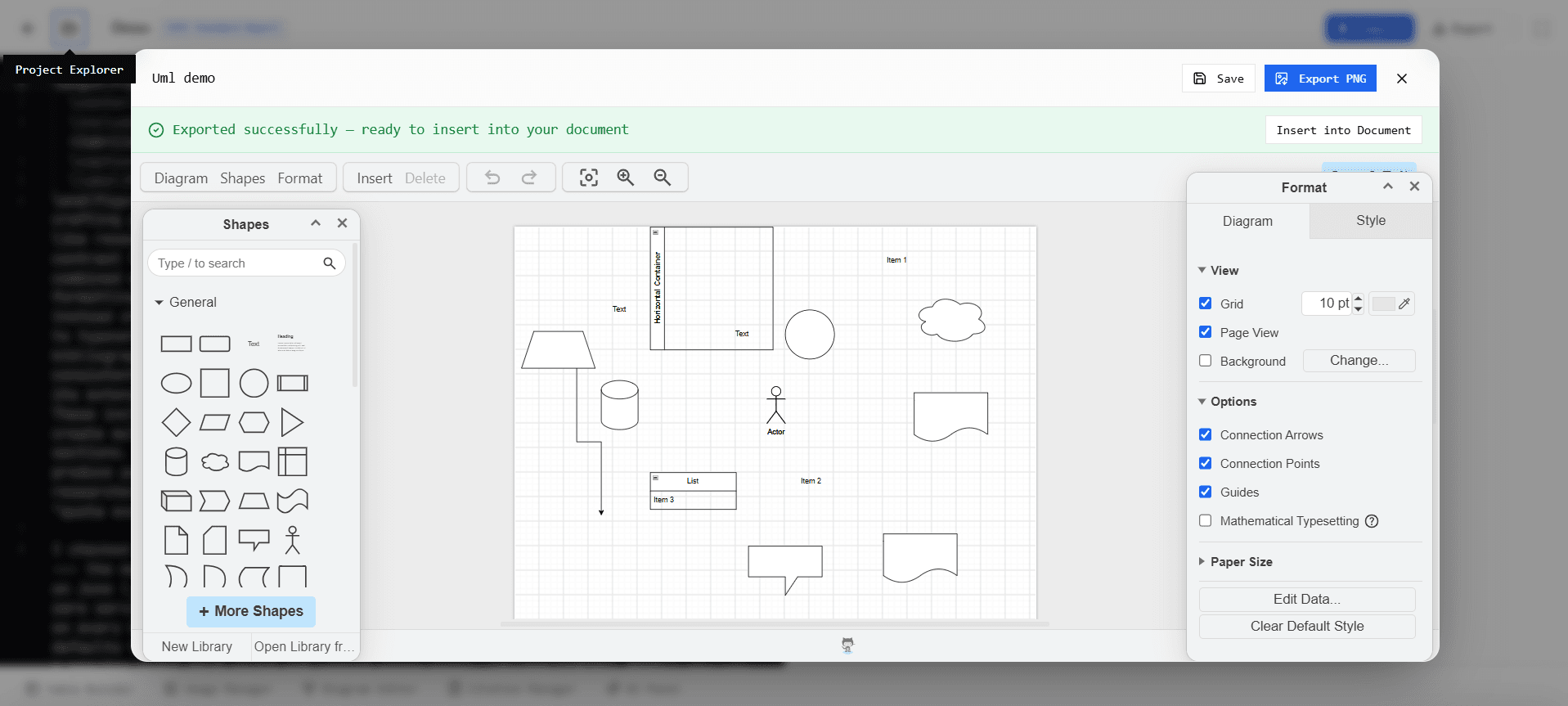Click the Mathematical Typesetting help icon

pyautogui.click(x=1373, y=521)
